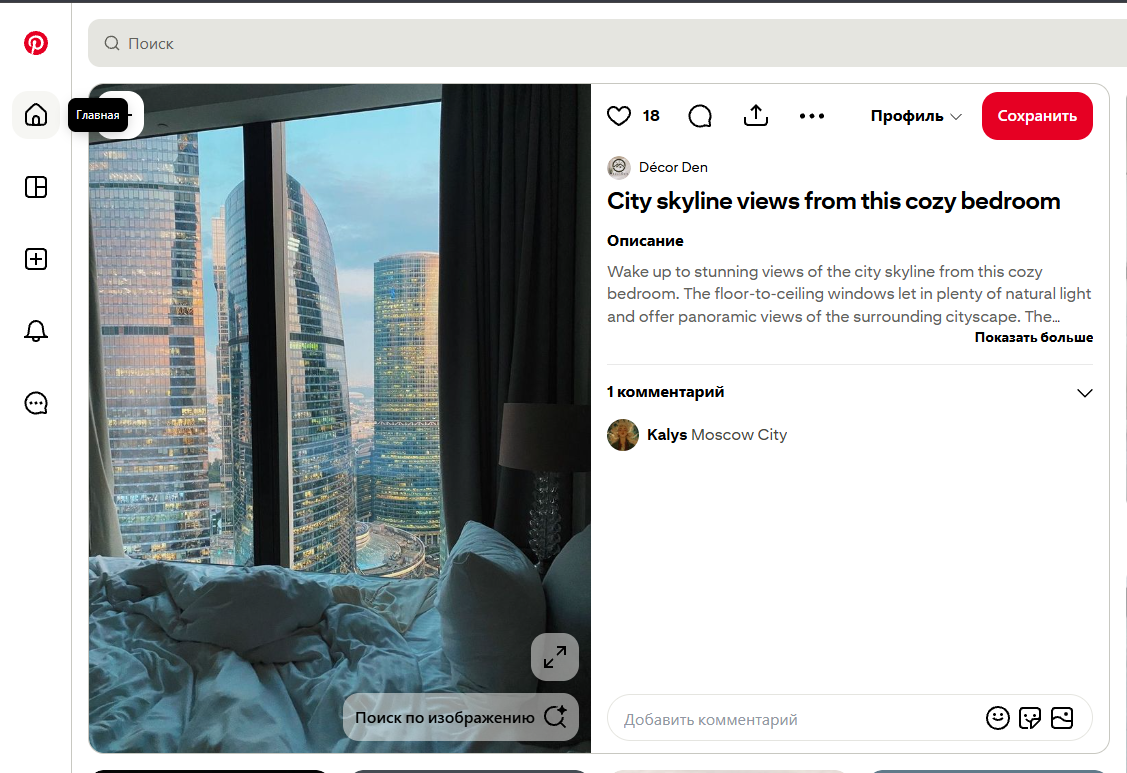Collapse the 1 комментарий section chevron
This screenshot has height=773, width=1127.
(1085, 393)
